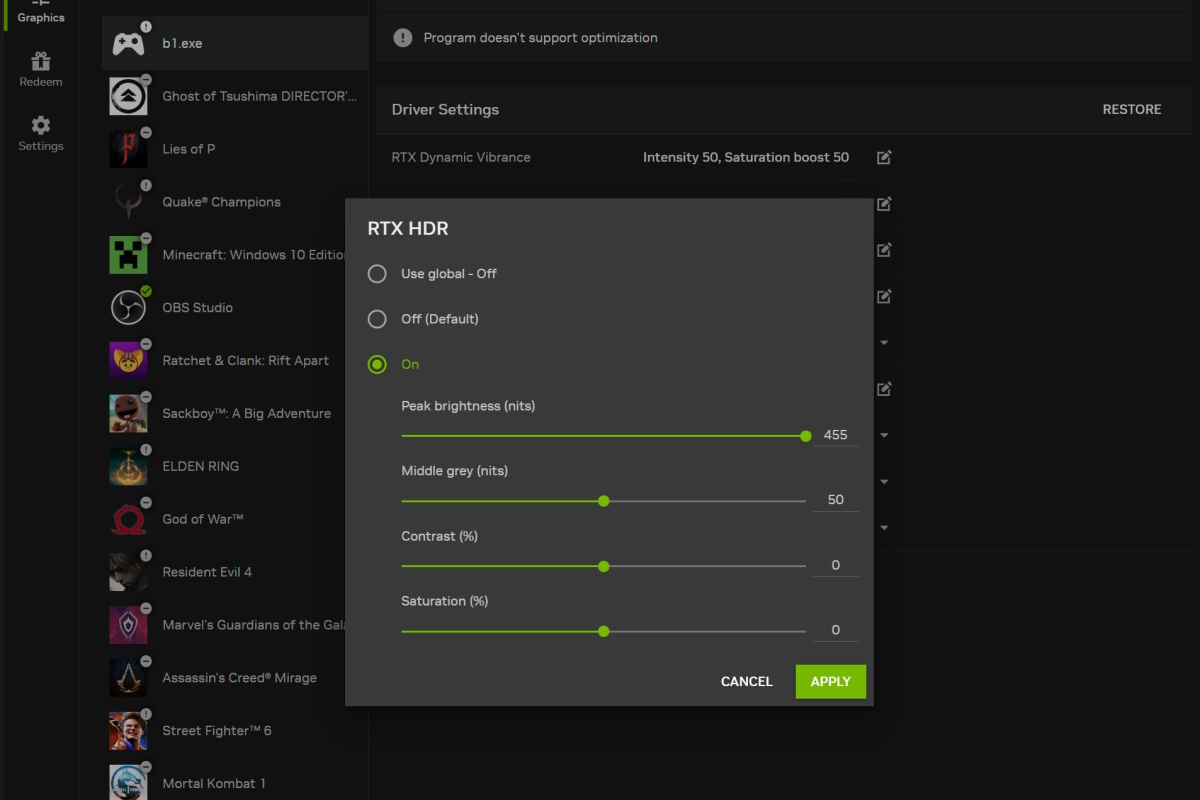Click the RESTORE driver settings button
Image resolution: width=1200 pixels, height=800 pixels.
(1131, 110)
